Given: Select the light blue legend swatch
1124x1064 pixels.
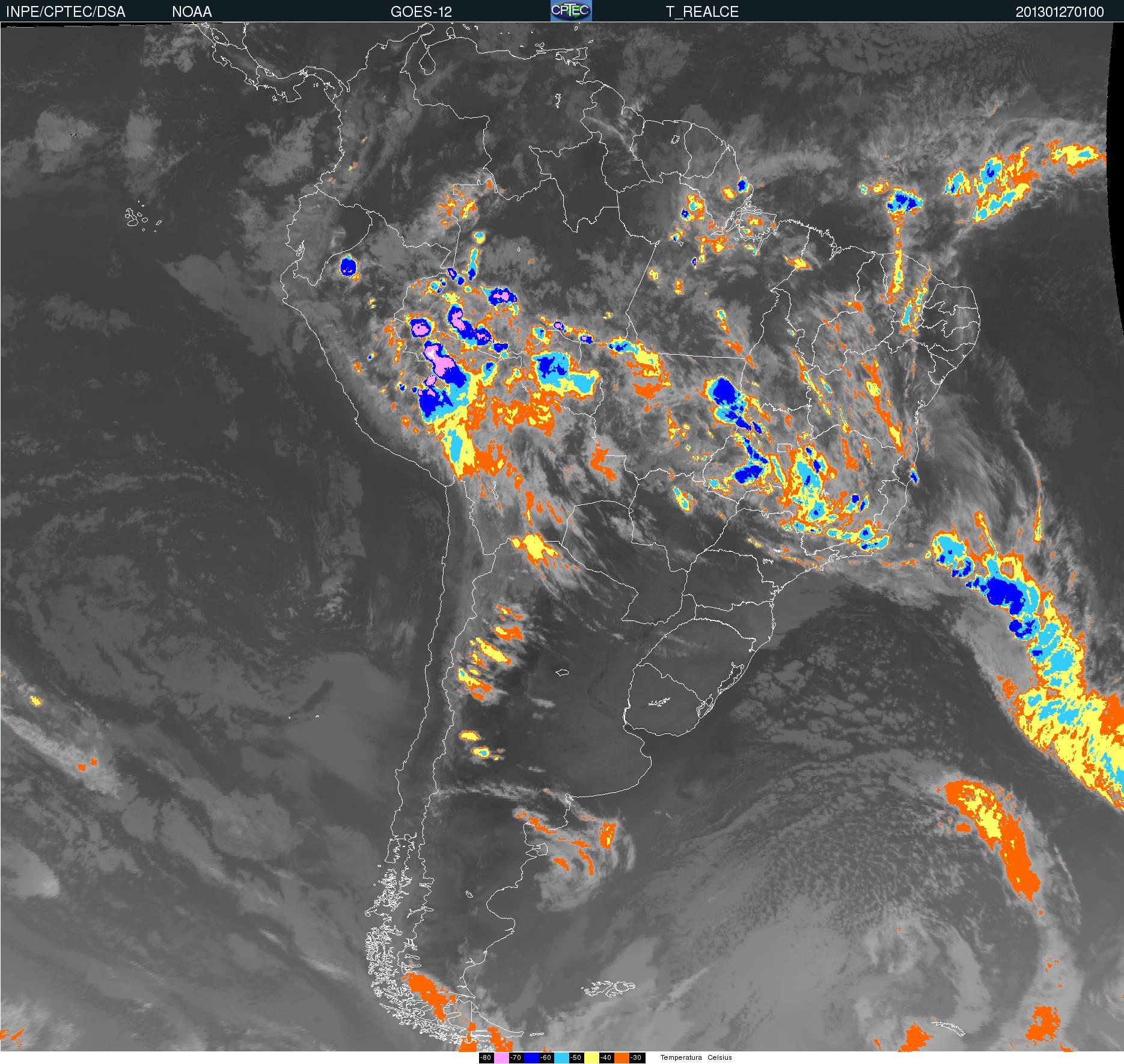Looking at the screenshot, I should 561,1057.
